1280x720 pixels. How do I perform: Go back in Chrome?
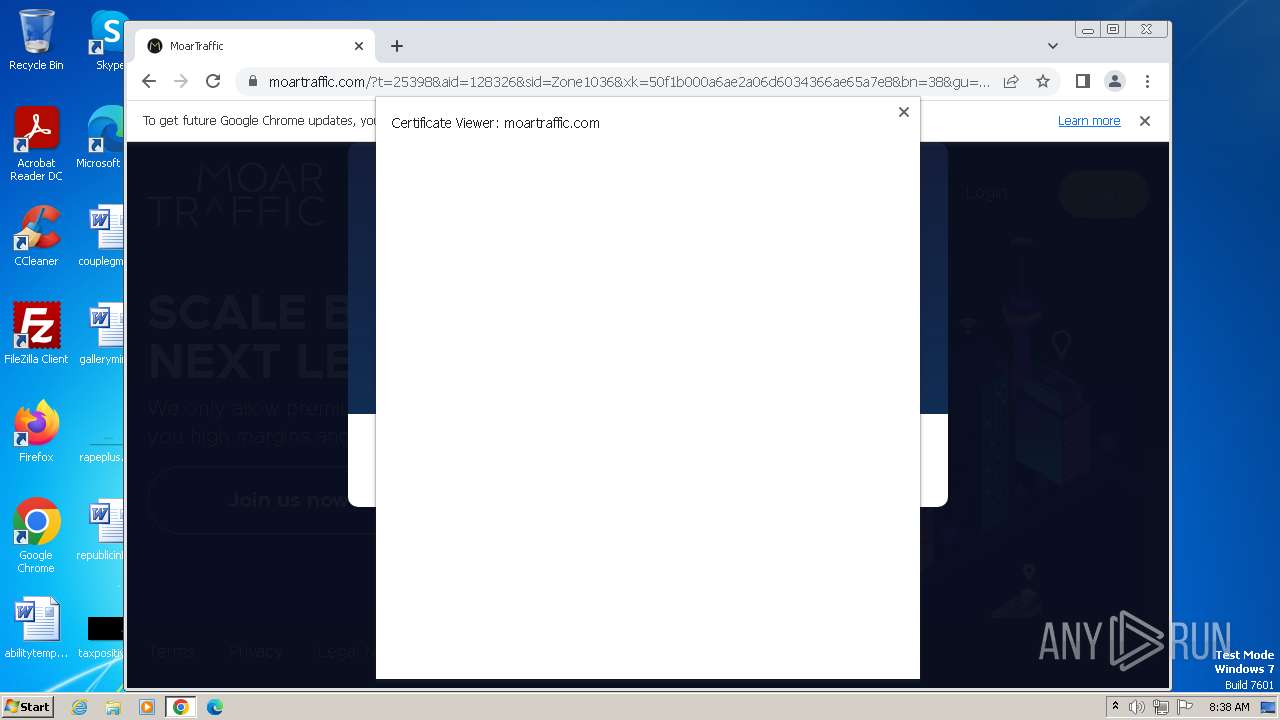tap(149, 81)
